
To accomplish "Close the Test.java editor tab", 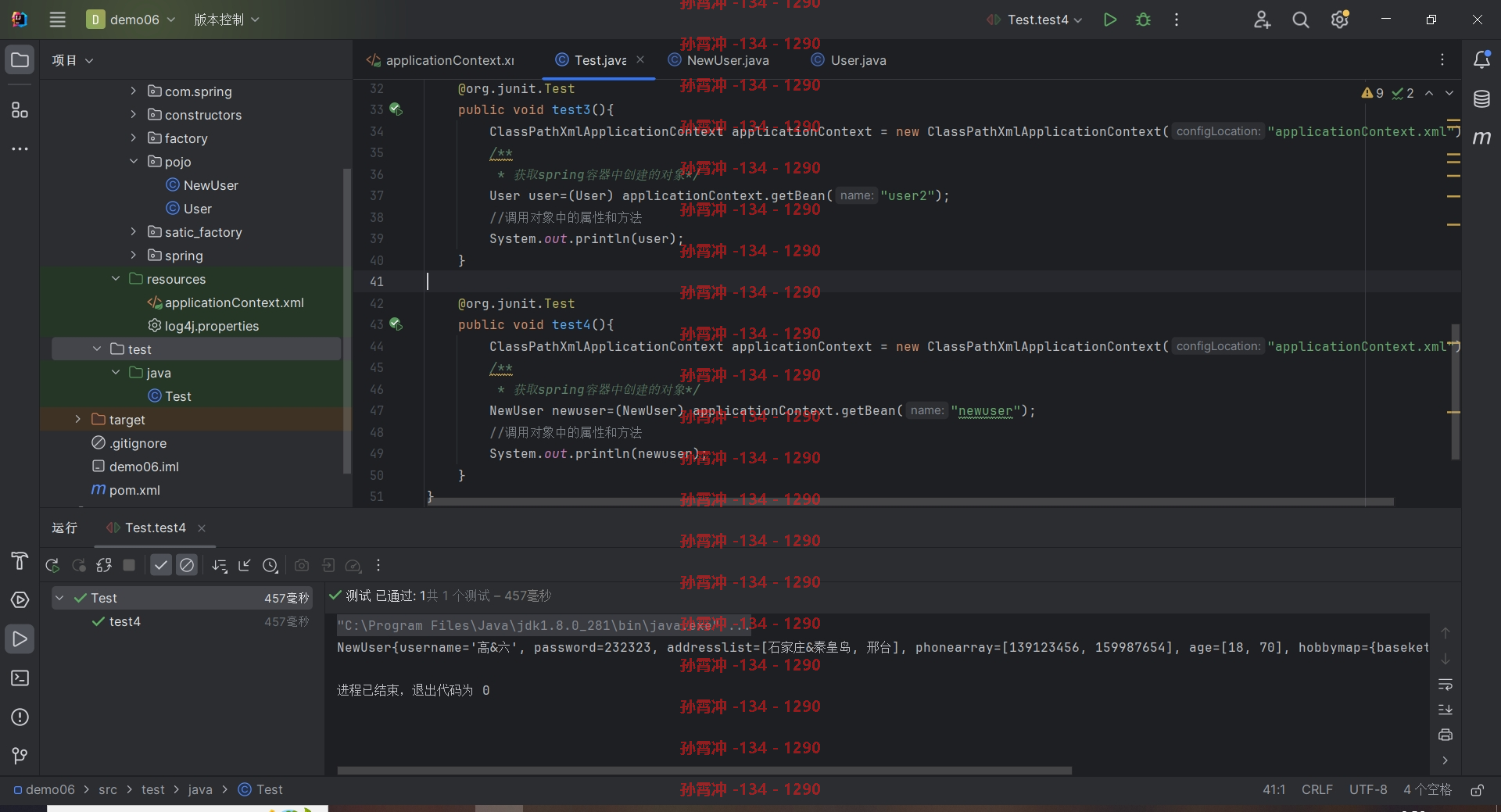I will (640, 59).
